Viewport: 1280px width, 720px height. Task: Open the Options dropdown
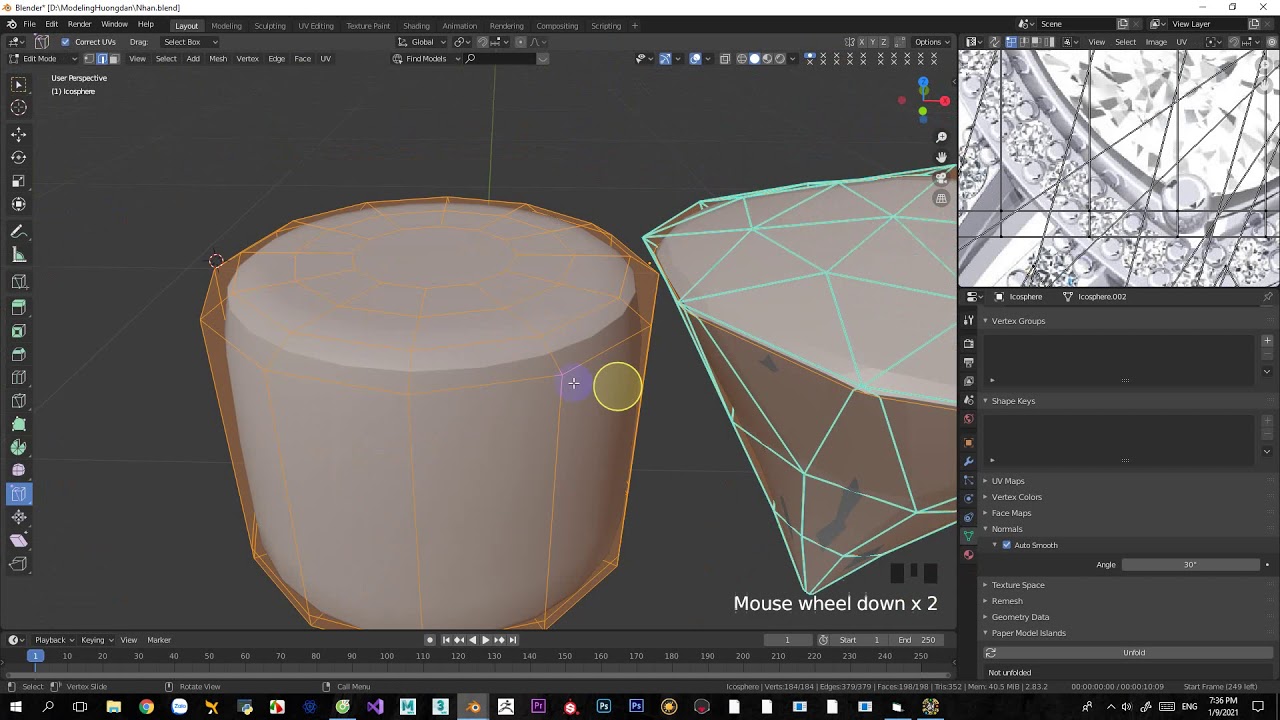(932, 42)
